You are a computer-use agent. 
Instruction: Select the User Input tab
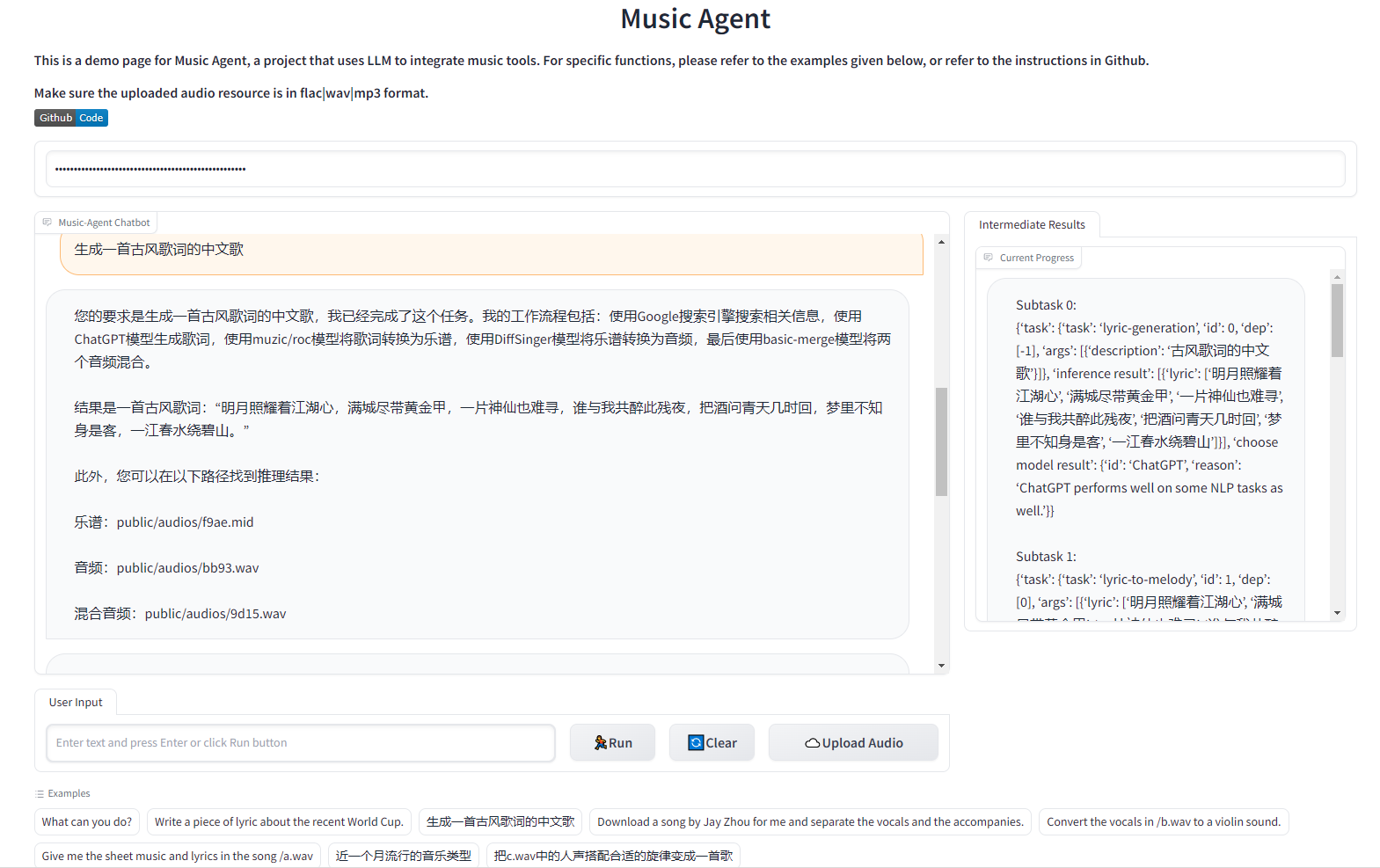[x=76, y=703]
